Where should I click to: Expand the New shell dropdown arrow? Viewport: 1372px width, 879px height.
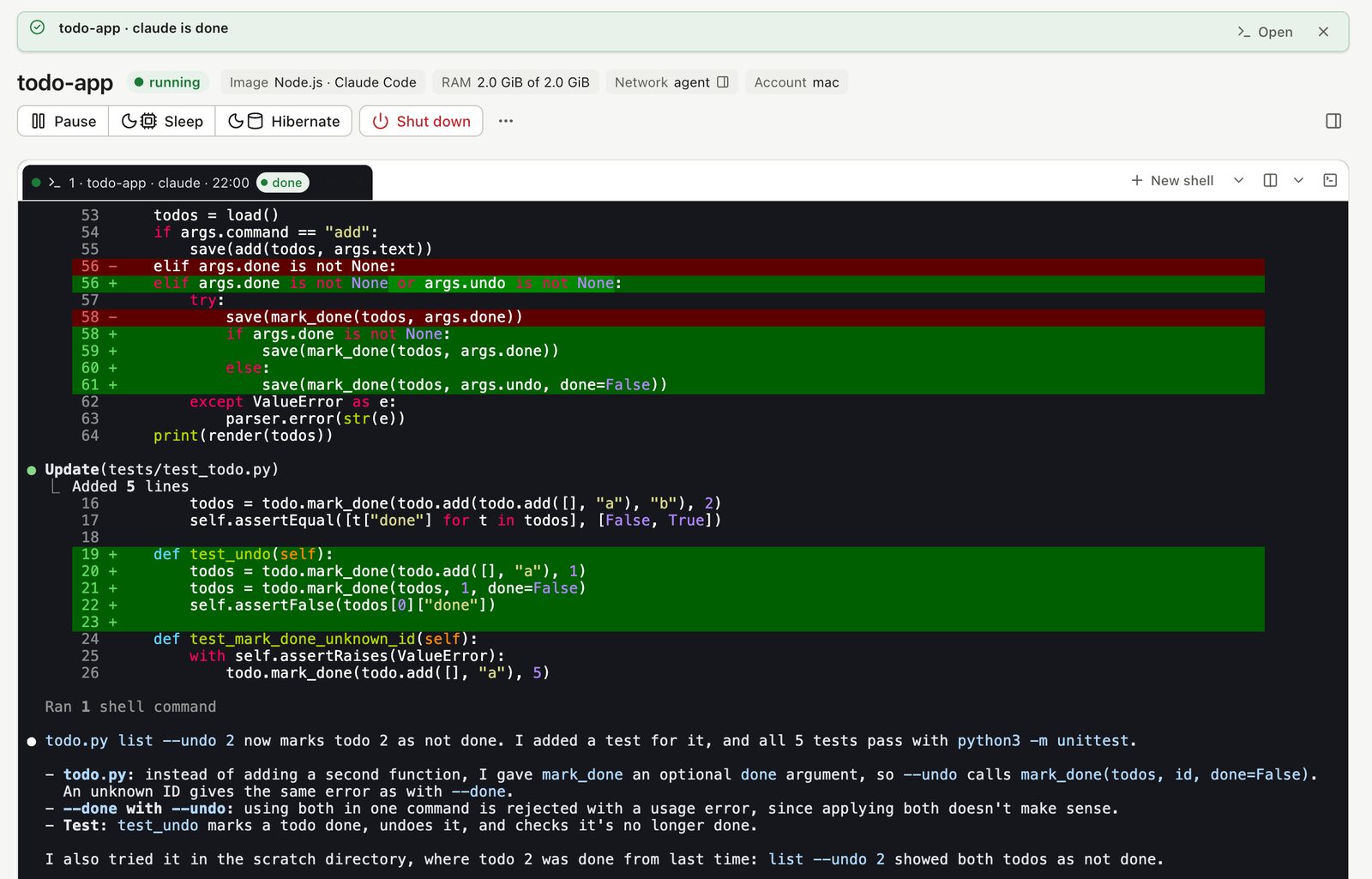pos(1238,180)
